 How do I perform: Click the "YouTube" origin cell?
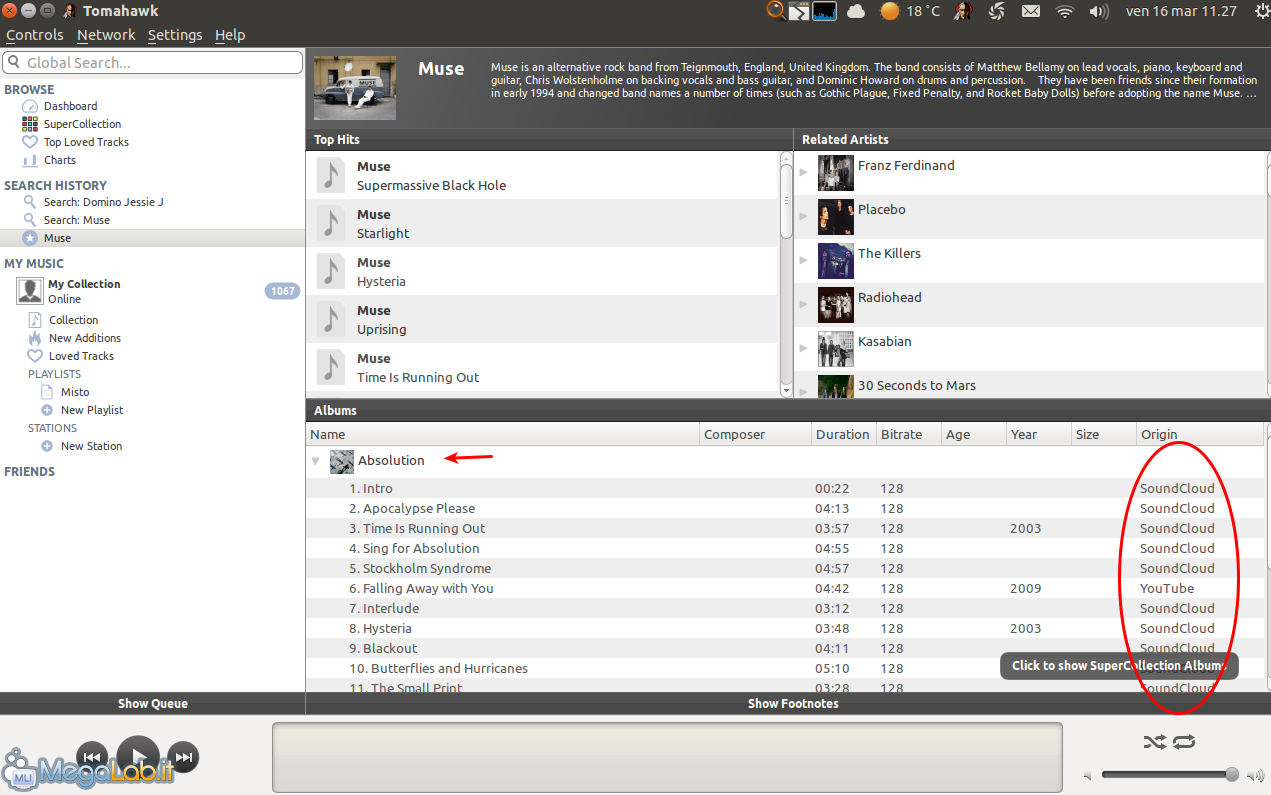point(1167,589)
